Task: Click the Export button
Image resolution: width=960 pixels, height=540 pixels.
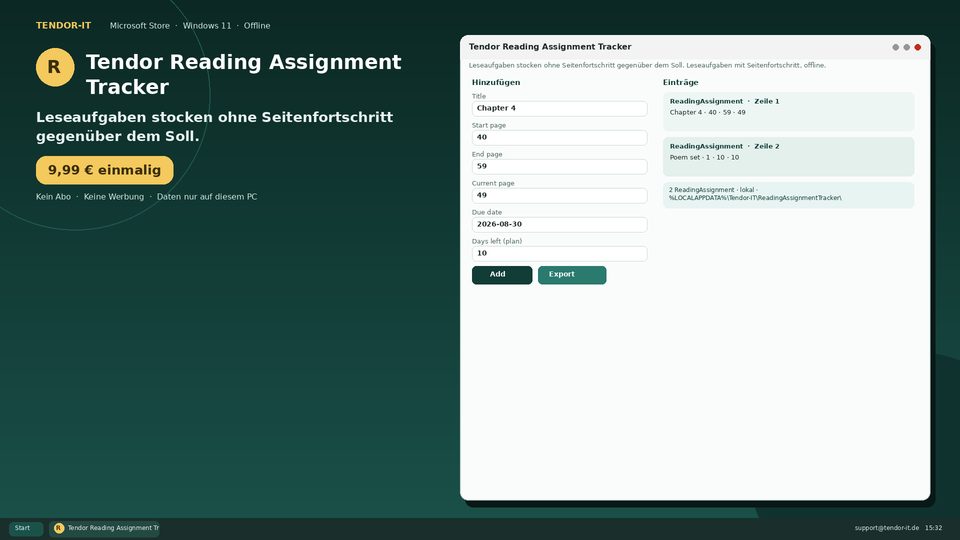Action: pyautogui.click(x=572, y=275)
